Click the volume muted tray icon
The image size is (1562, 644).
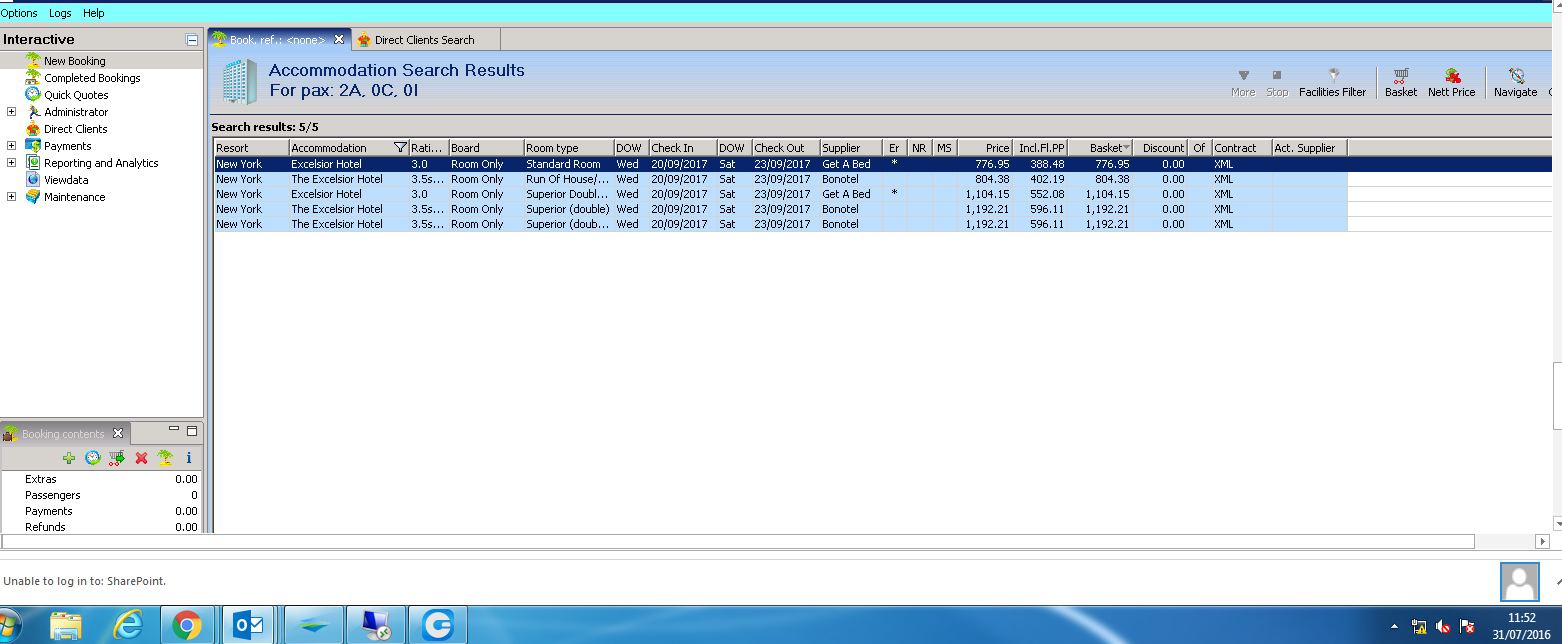[1443, 627]
